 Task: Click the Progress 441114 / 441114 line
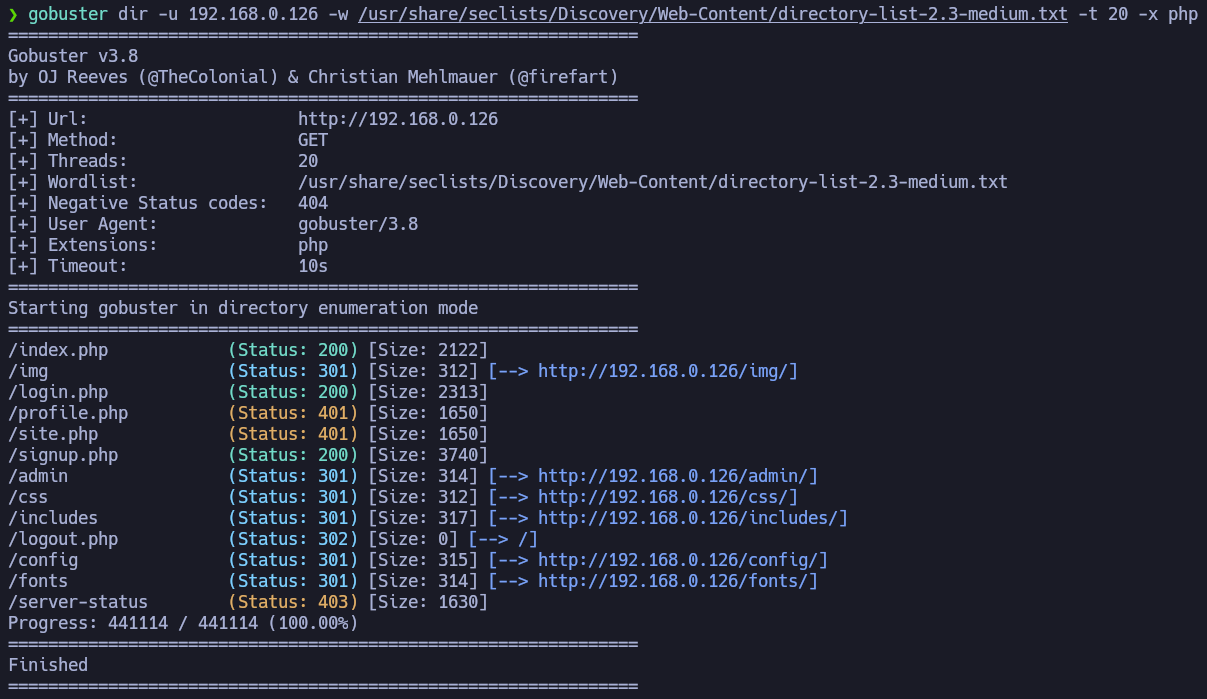pos(183,623)
